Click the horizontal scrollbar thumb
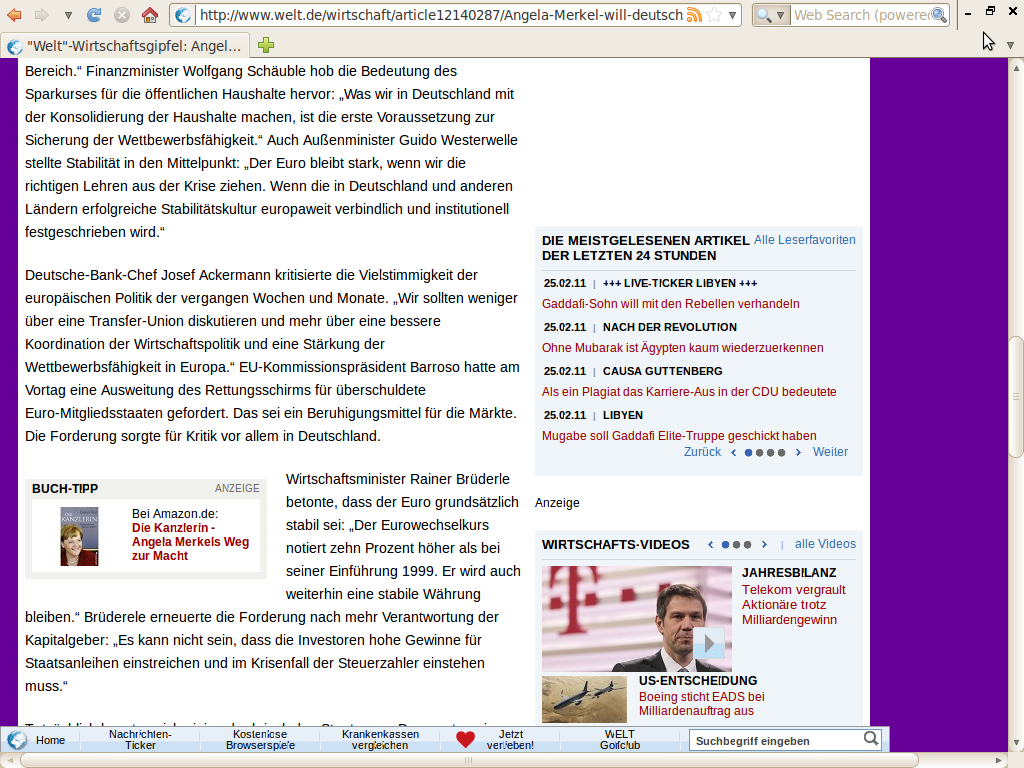Image resolution: width=1024 pixels, height=768 pixels. pos(468,760)
